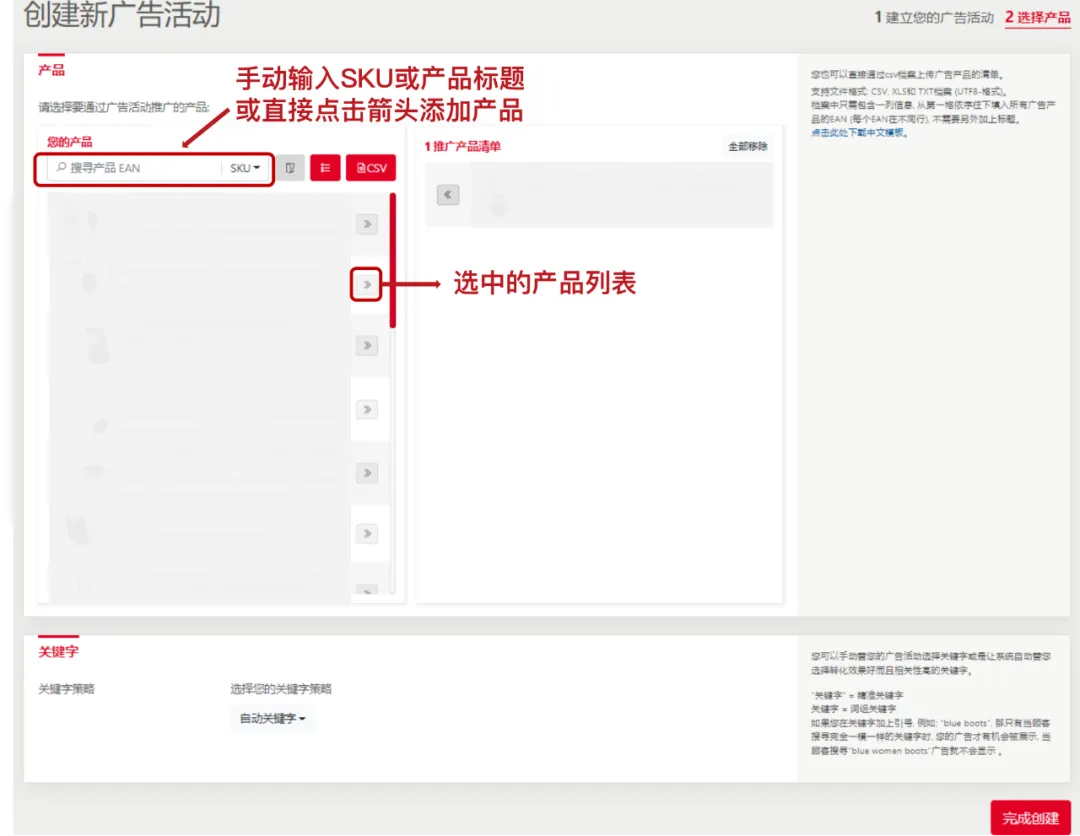Add the sixth product using its double-arrow button
1080x836 pixels.
pyautogui.click(x=367, y=534)
